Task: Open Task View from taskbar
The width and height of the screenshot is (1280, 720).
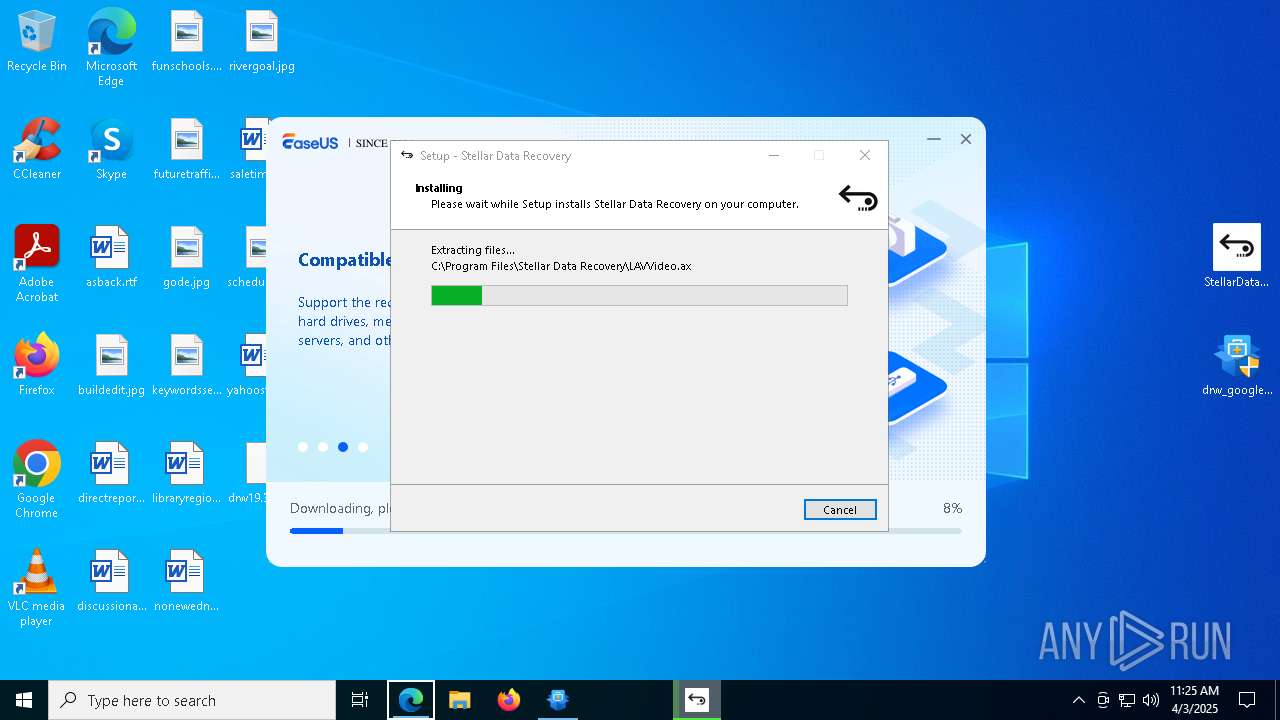Action: pyautogui.click(x=360, y=700)
